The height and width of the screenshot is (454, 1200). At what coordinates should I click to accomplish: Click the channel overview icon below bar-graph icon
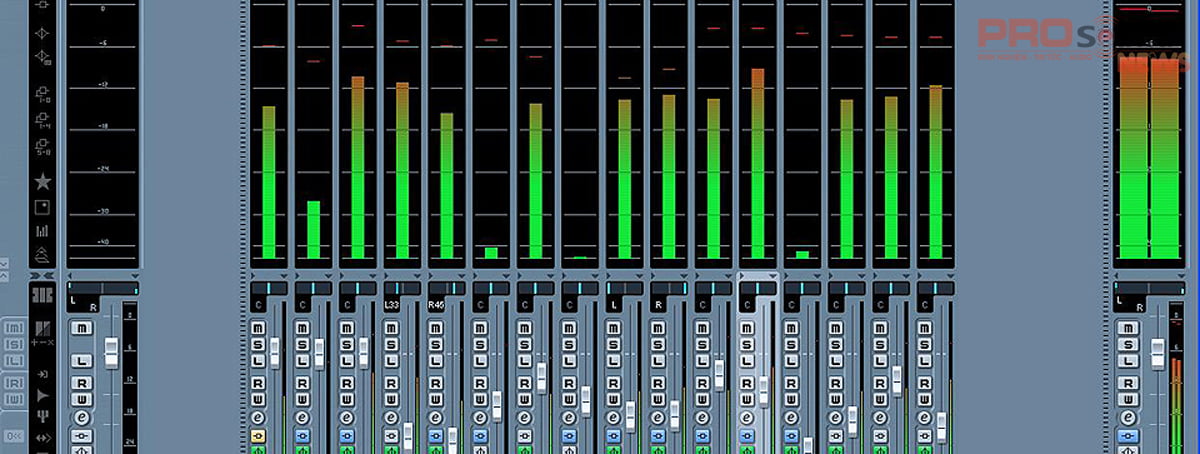(x=43, y=255)
